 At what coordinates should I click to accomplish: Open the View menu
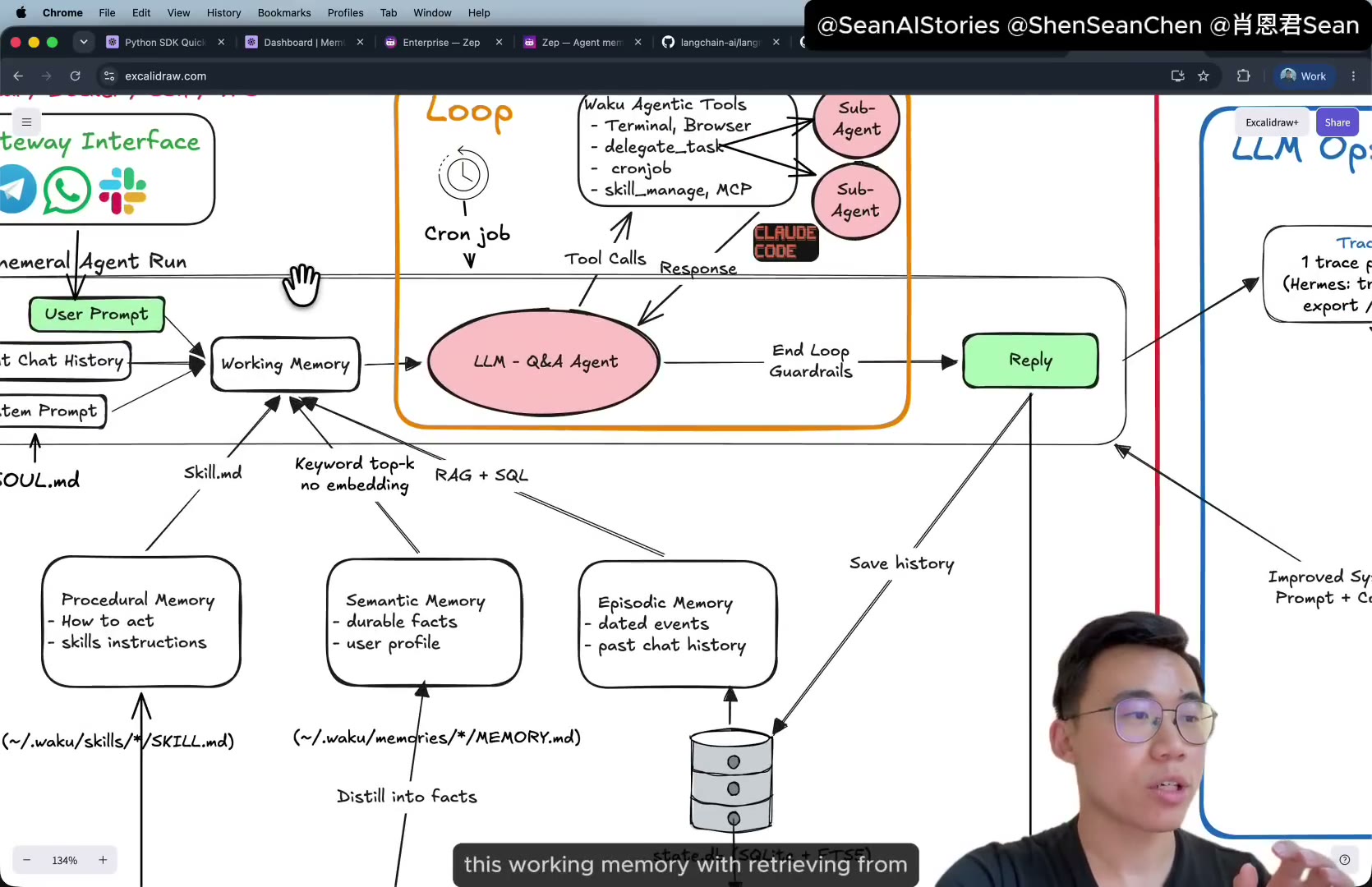click(178, 12)
